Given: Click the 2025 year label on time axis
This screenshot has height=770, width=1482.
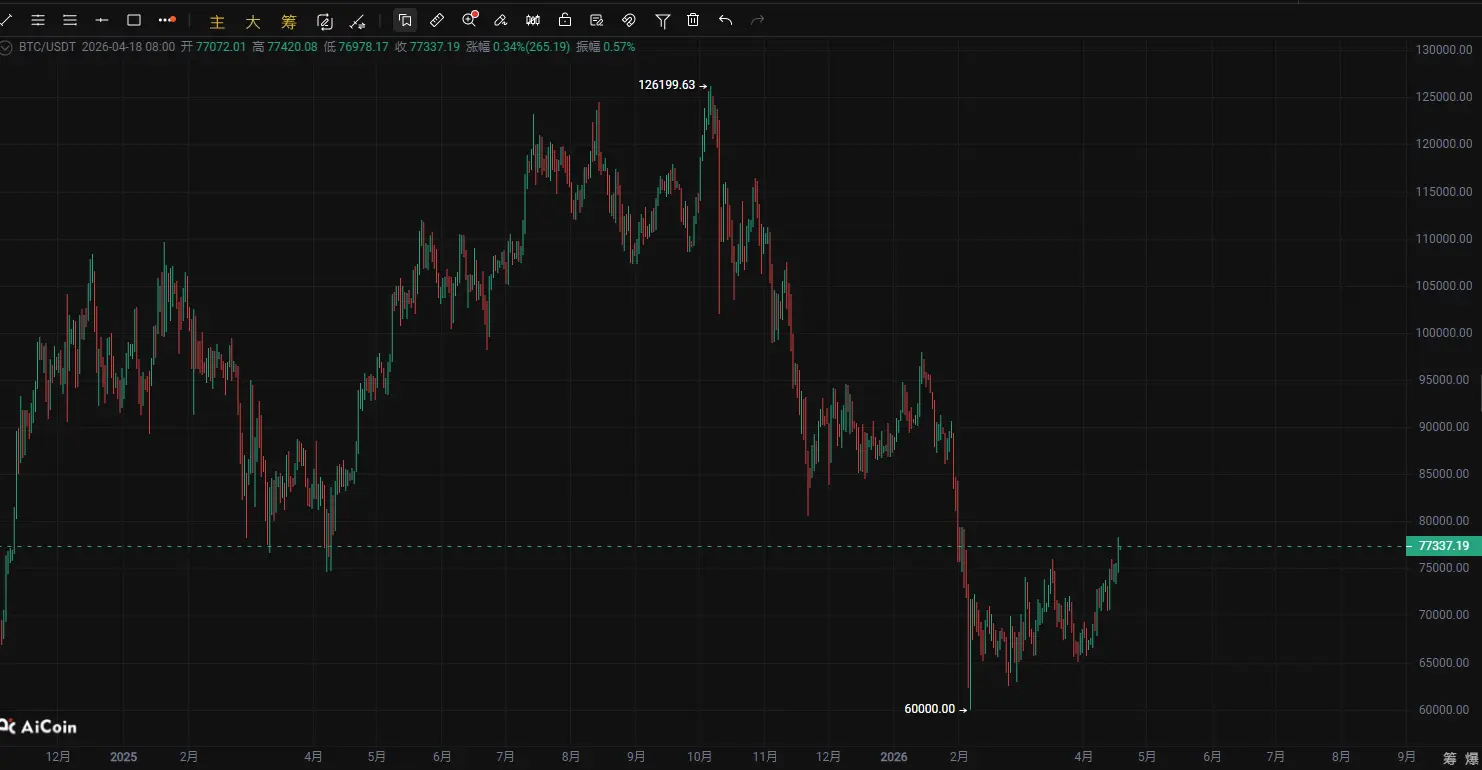Looking at the screenshot, I should (123, 757).
